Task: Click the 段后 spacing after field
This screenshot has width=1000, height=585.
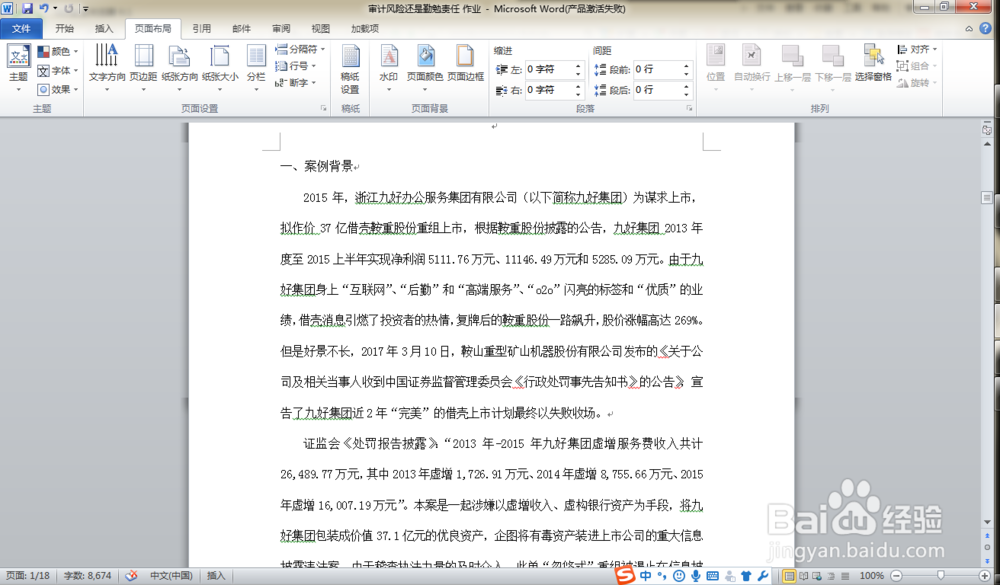Action: pos(658,90)
